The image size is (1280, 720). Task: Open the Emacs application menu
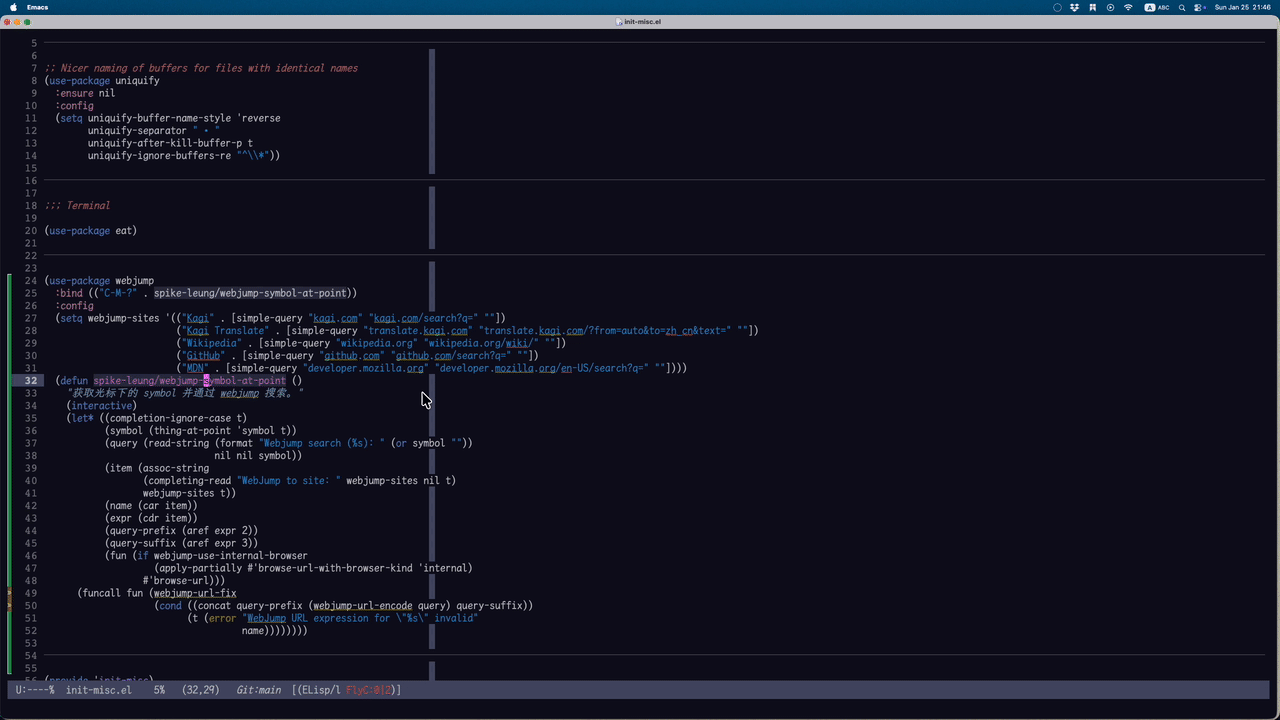[x=37, y=7]
